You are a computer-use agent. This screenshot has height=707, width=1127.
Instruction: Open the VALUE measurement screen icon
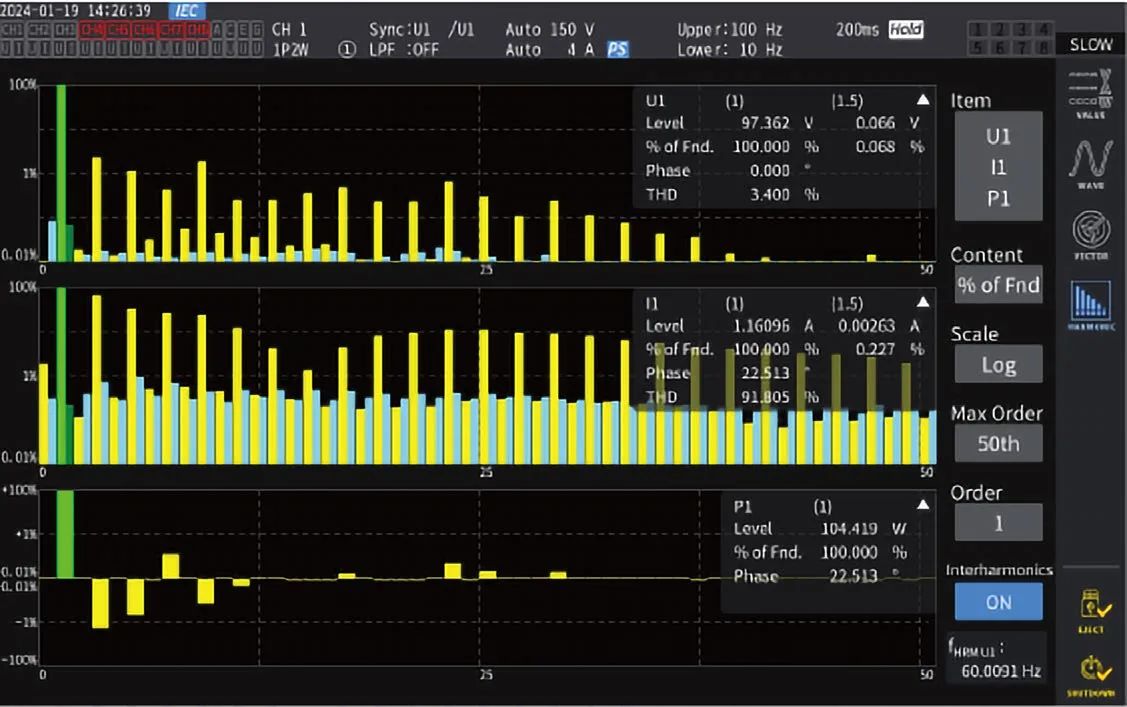1090,93
